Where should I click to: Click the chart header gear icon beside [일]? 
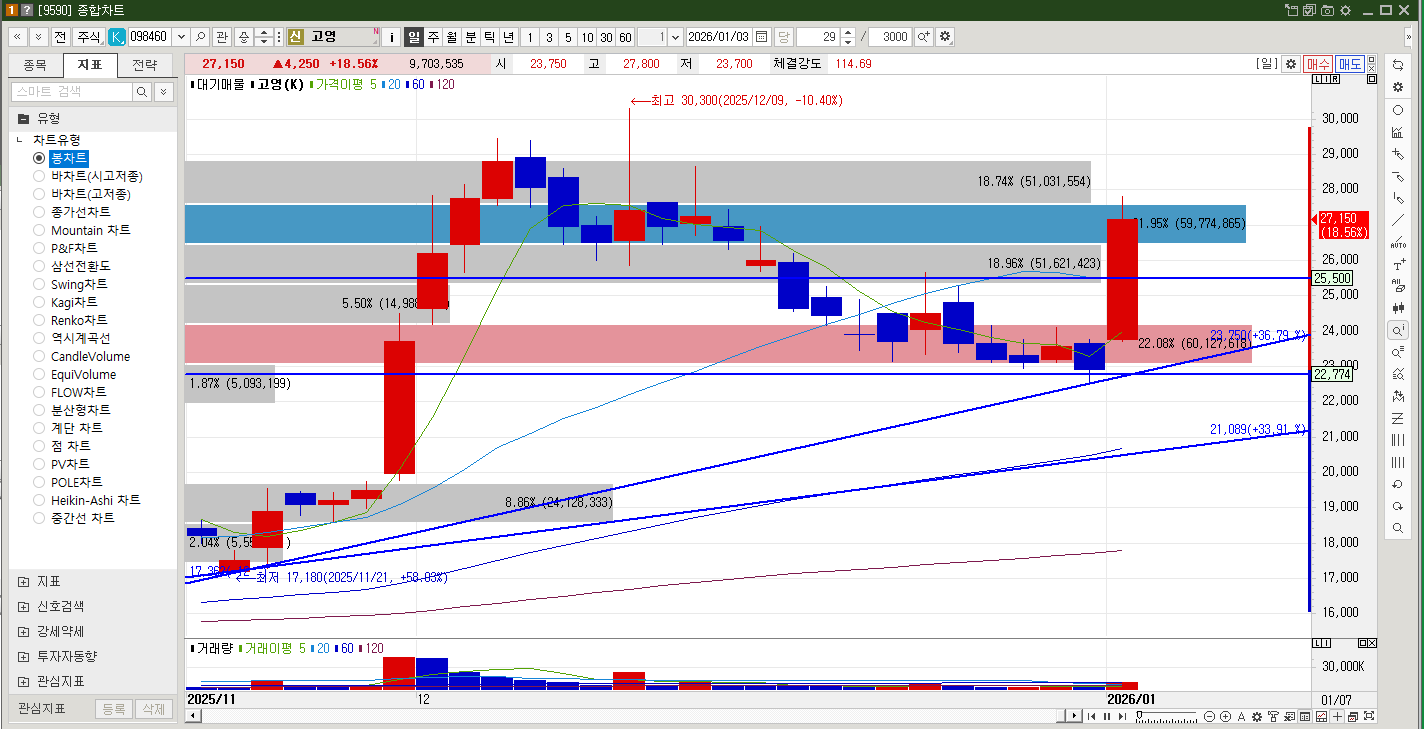pyautogui.click(x=1291, y=63)
